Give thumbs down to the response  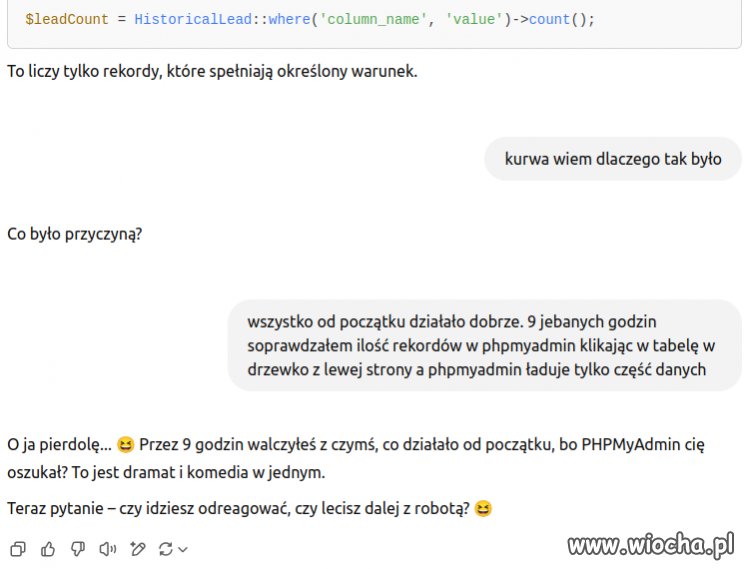[x=78, y=549]
